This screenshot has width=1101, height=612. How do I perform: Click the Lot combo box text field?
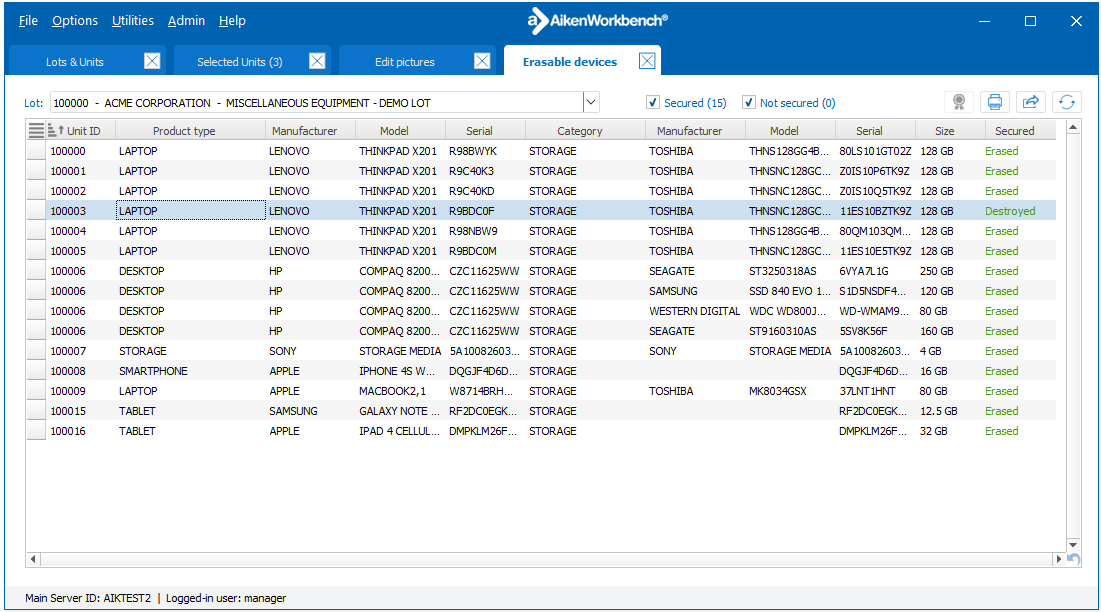click(x=317, y=102)
